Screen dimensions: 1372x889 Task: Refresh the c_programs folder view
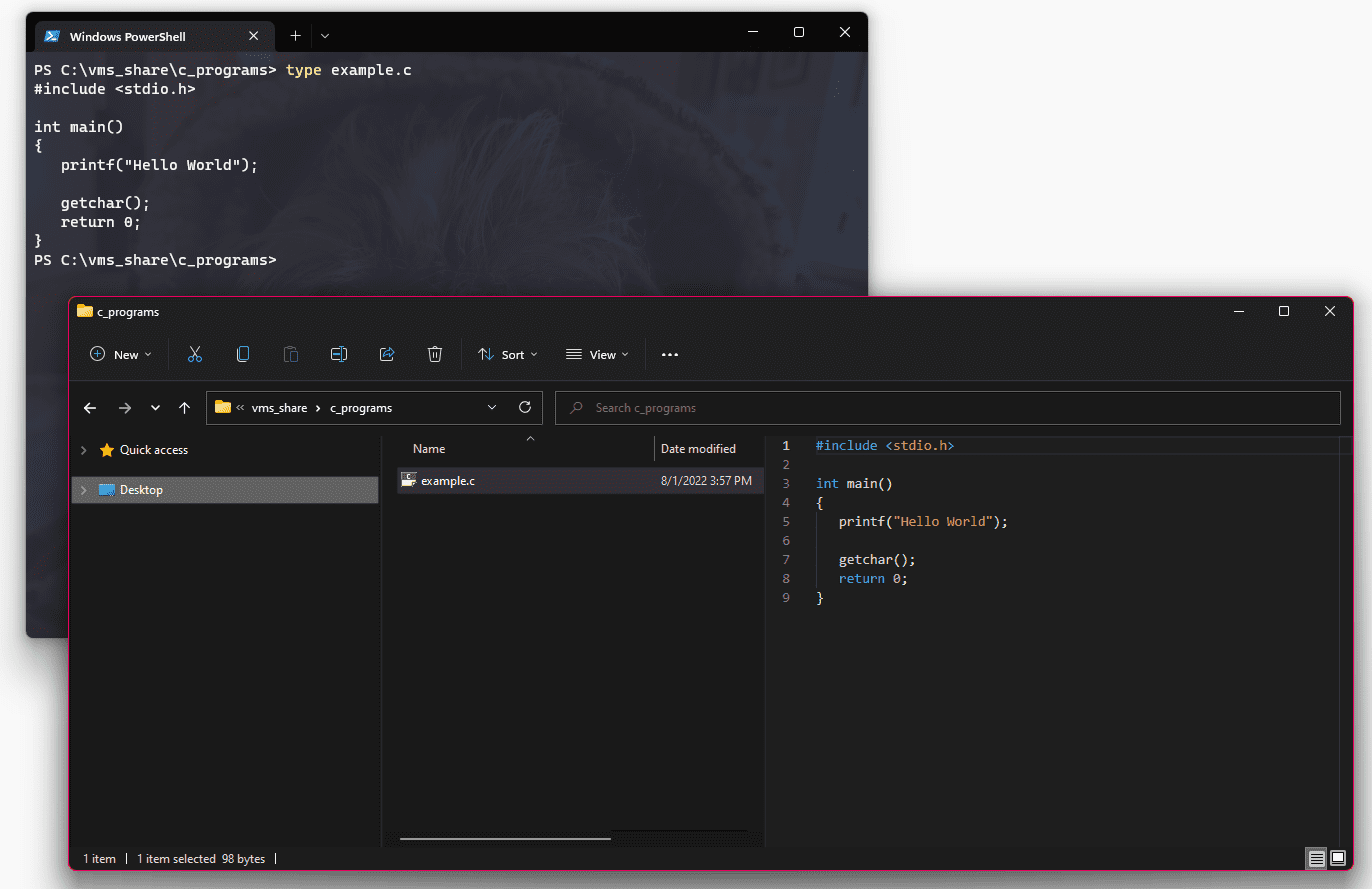pyautogui.click(x=525, y=408)
